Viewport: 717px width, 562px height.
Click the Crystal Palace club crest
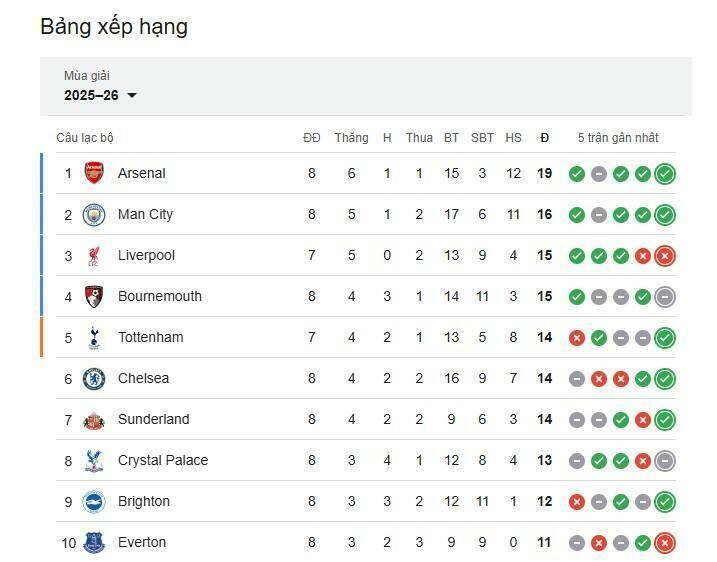point(94,460)
